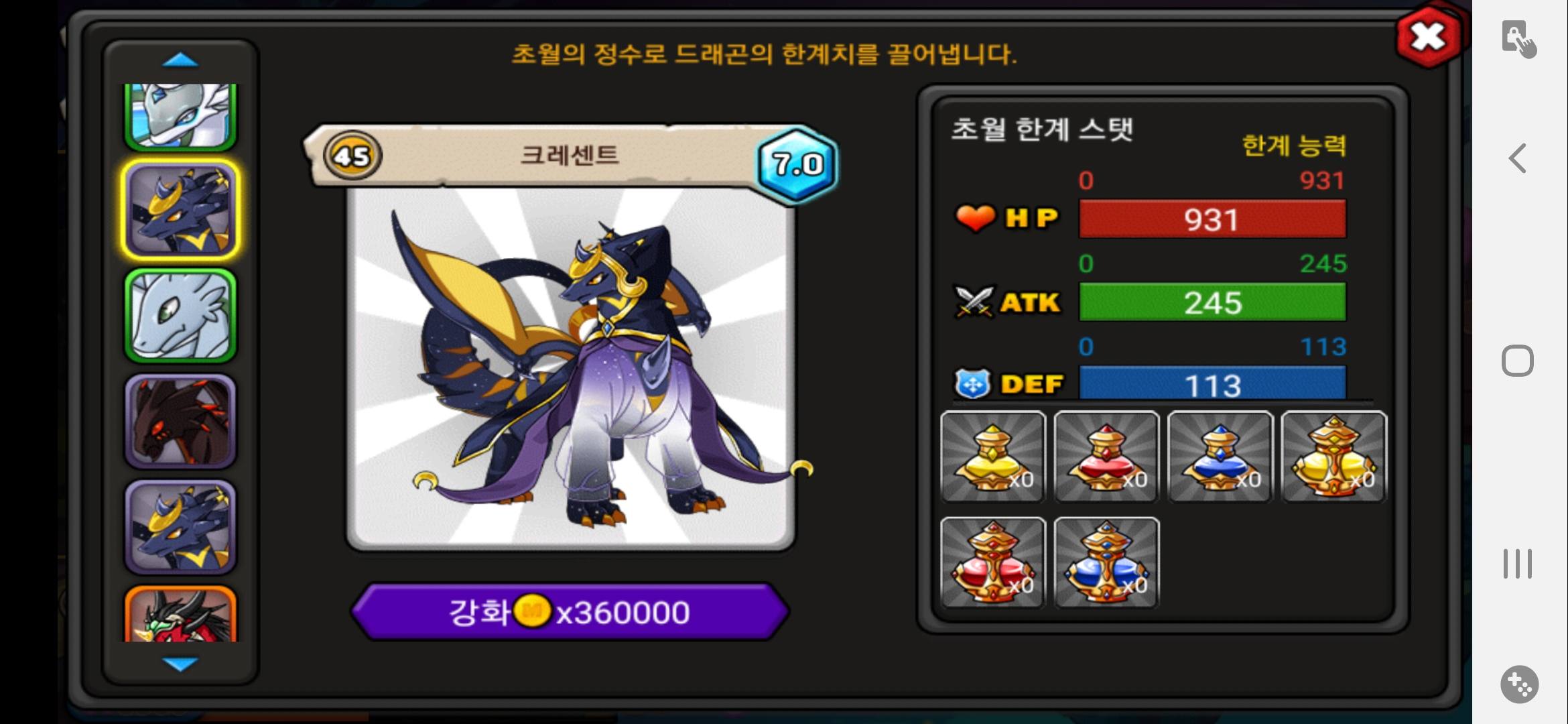The width and height of the screenshot is (1568, 724).
Task: Close the transcendence window with red X
Action: (x=1428, y=37)
